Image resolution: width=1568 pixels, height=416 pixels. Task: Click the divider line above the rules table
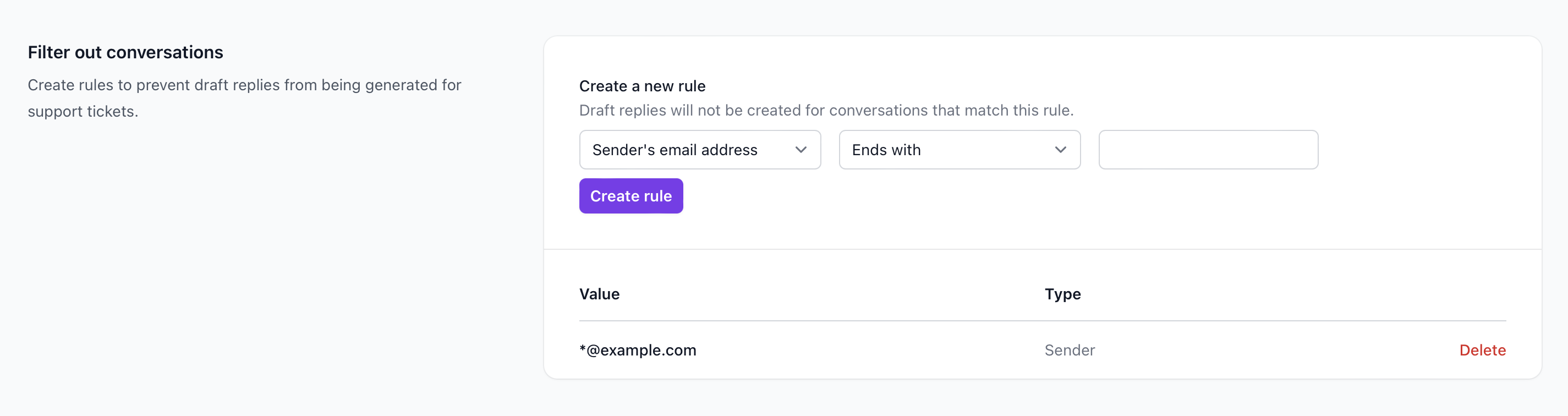(1042, 249)
